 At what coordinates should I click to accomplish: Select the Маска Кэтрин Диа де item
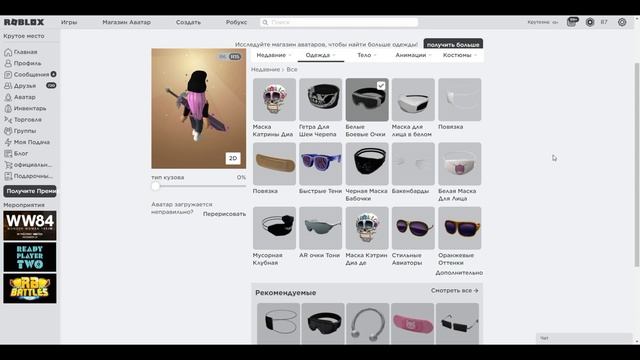click(367, 228)
